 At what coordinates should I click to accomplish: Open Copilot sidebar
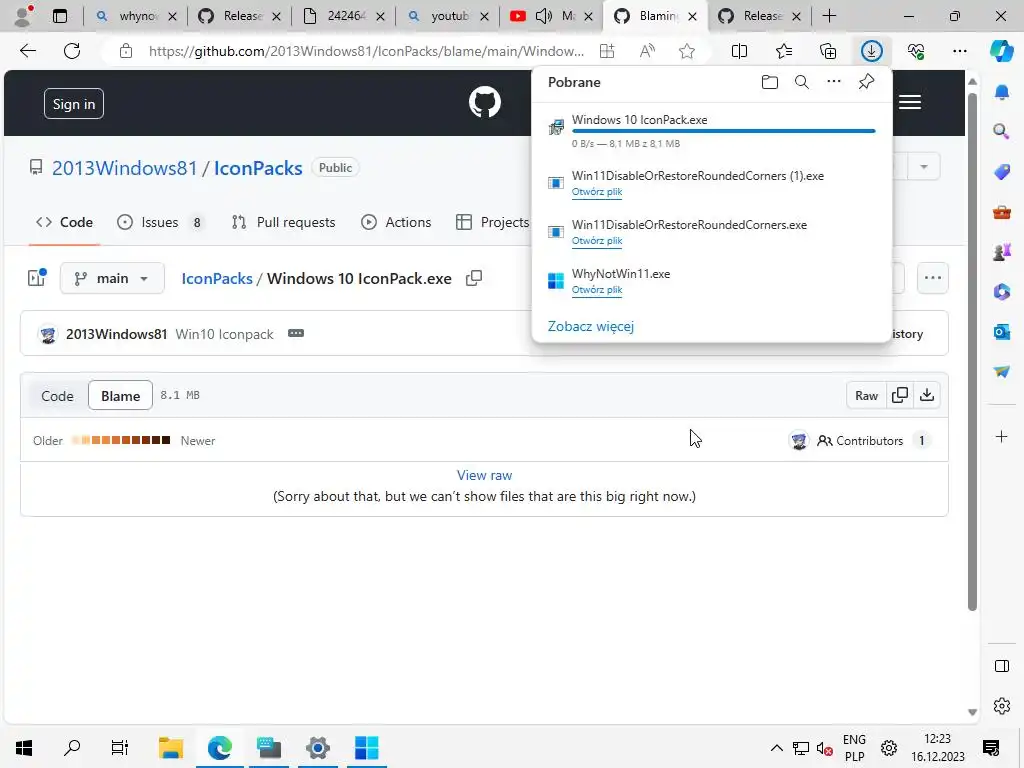pyautogui.click(x=1001, y=51)
